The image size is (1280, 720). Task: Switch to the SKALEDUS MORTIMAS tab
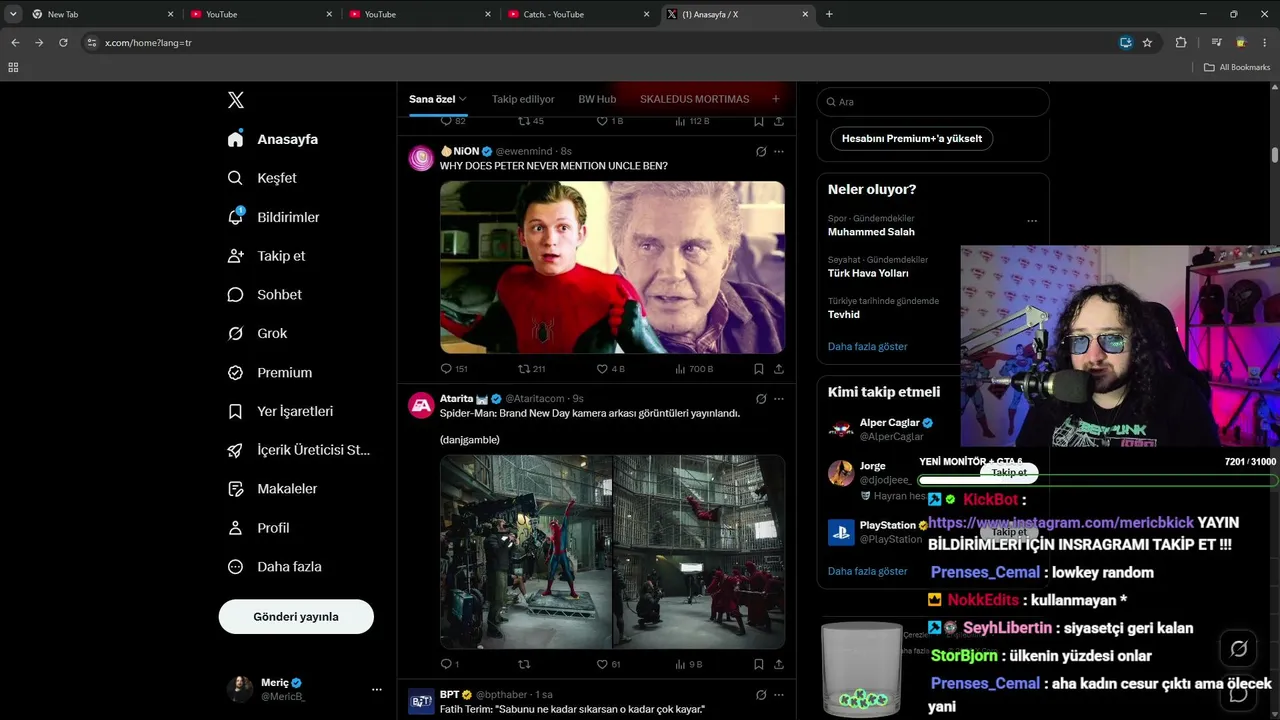(694, 99)
